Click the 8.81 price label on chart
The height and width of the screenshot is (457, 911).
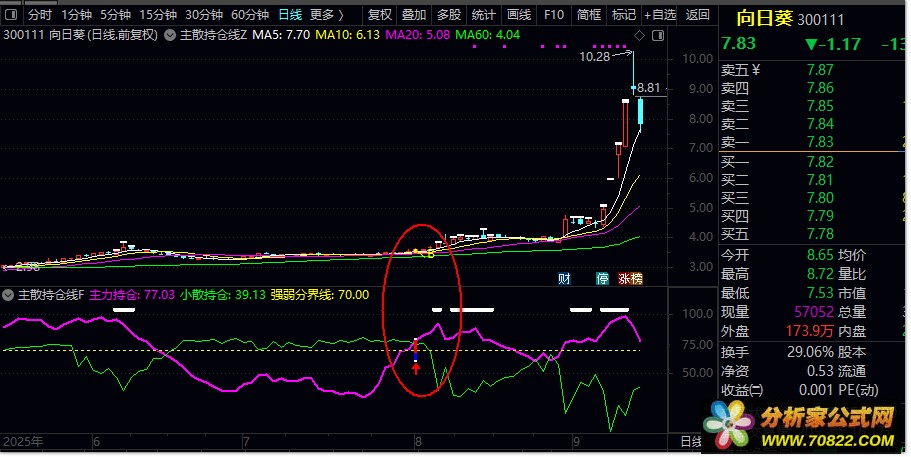(648, 88)
